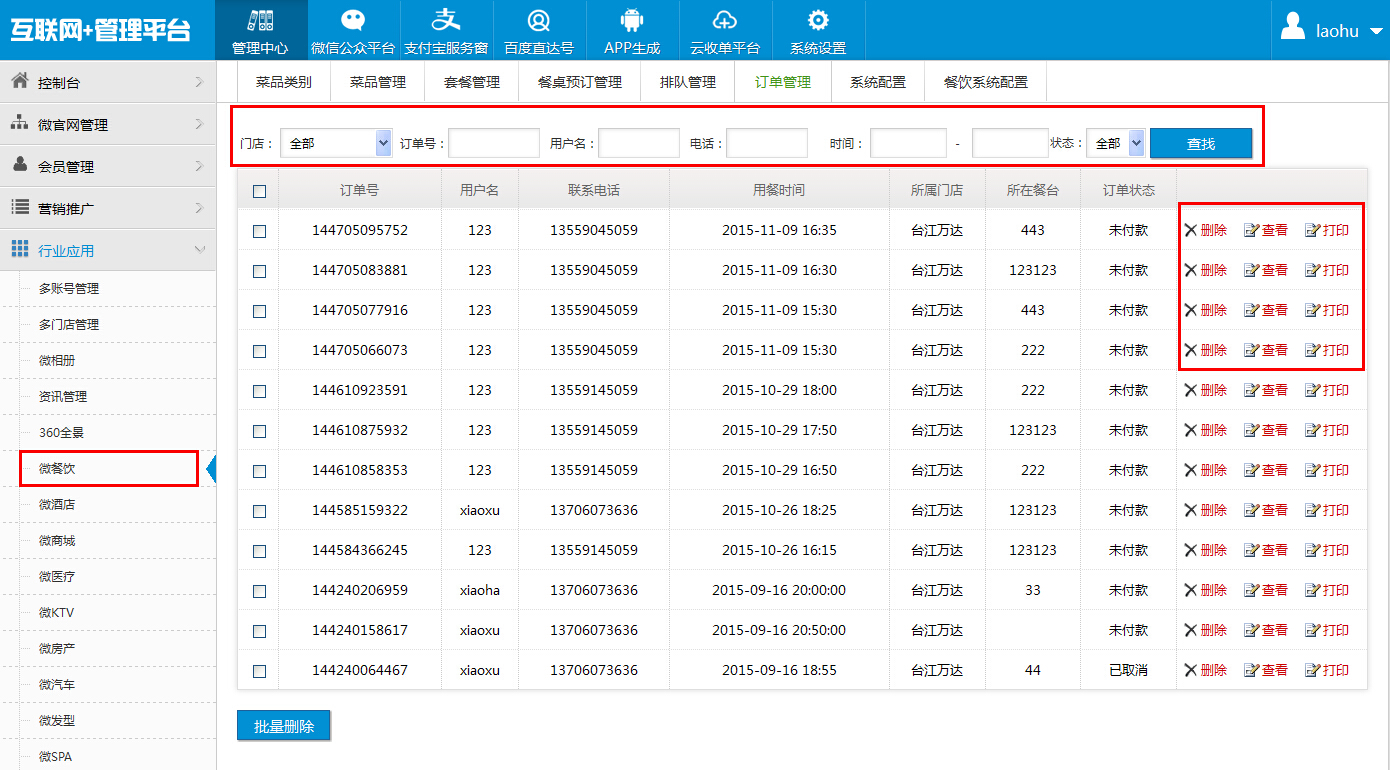Print order 144240064467
Screen dimensions: 1390x770
point(1327,670)
